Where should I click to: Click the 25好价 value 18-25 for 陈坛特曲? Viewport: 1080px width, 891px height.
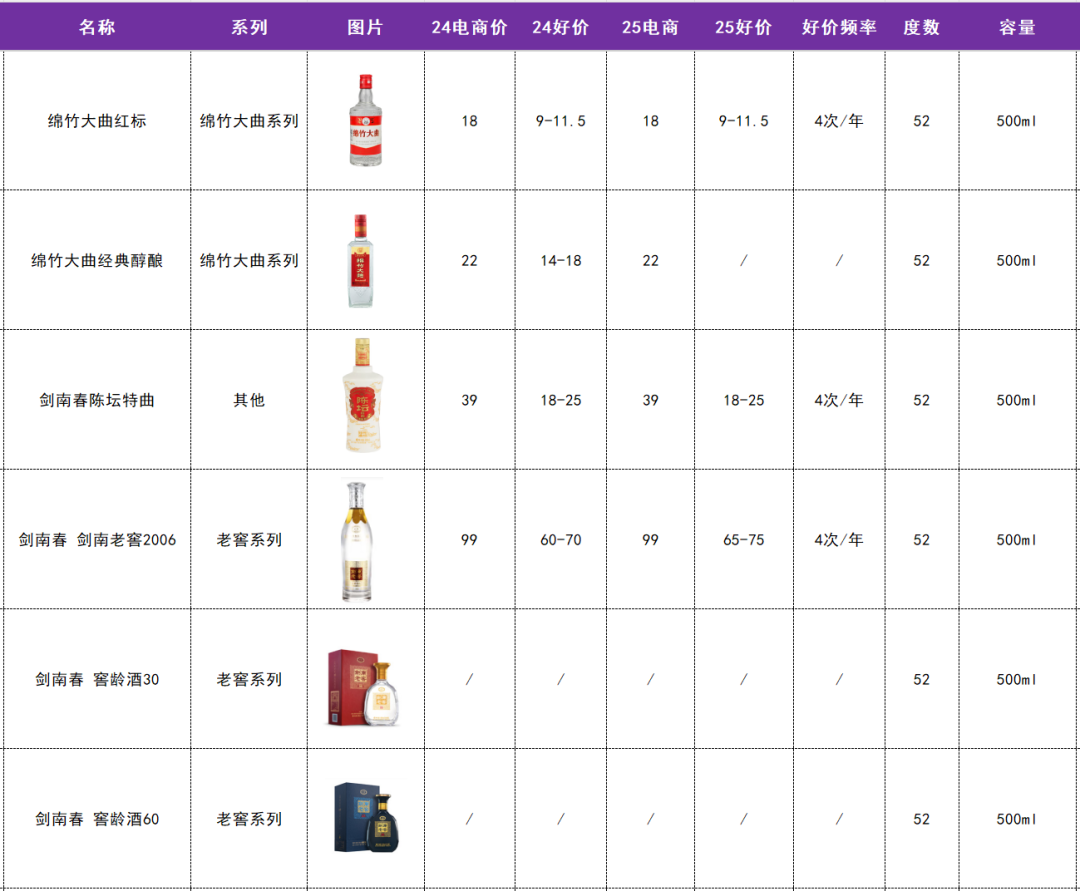pos(743,400)
